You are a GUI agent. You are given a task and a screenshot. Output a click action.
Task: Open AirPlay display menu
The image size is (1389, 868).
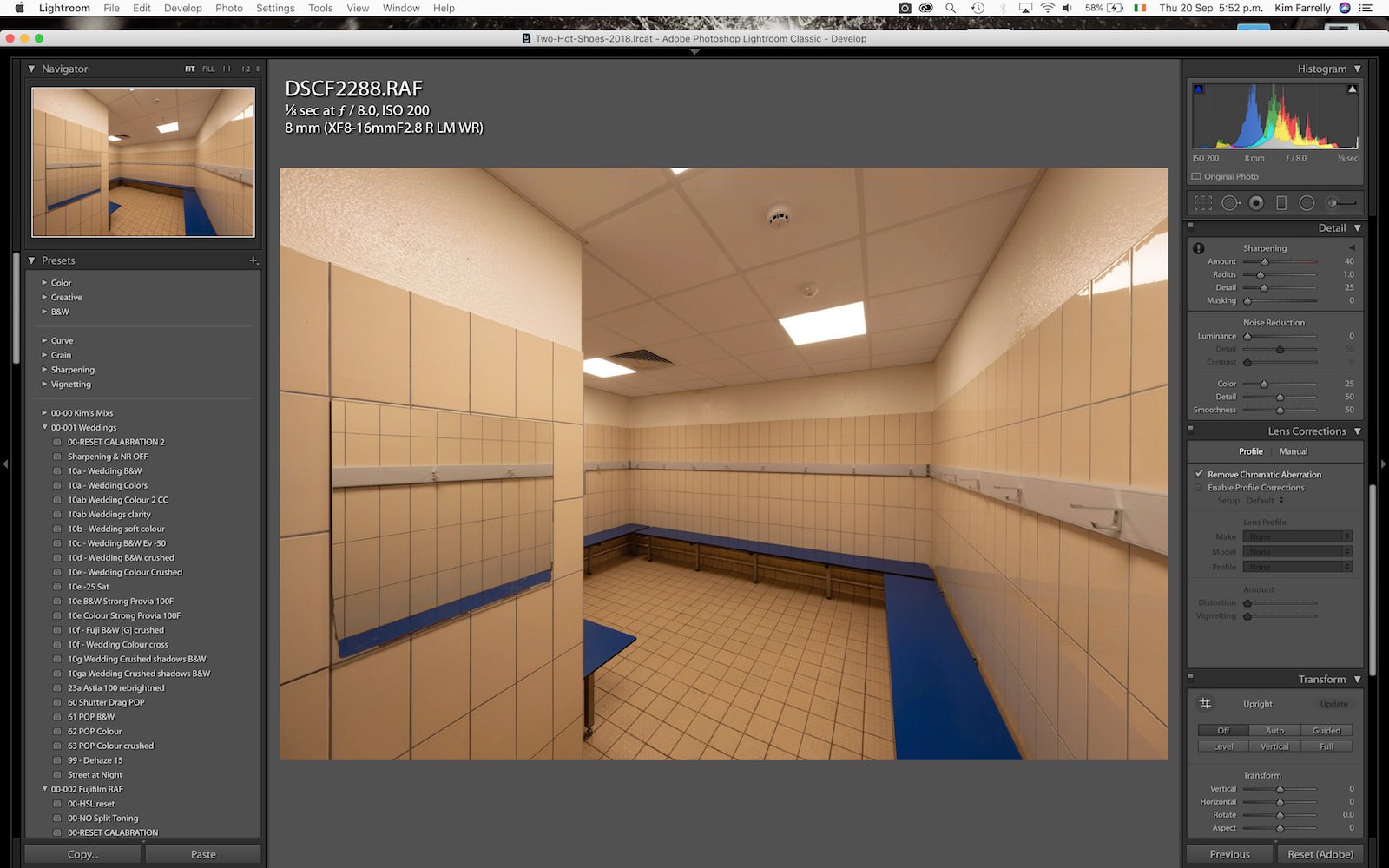[1025, 8]
